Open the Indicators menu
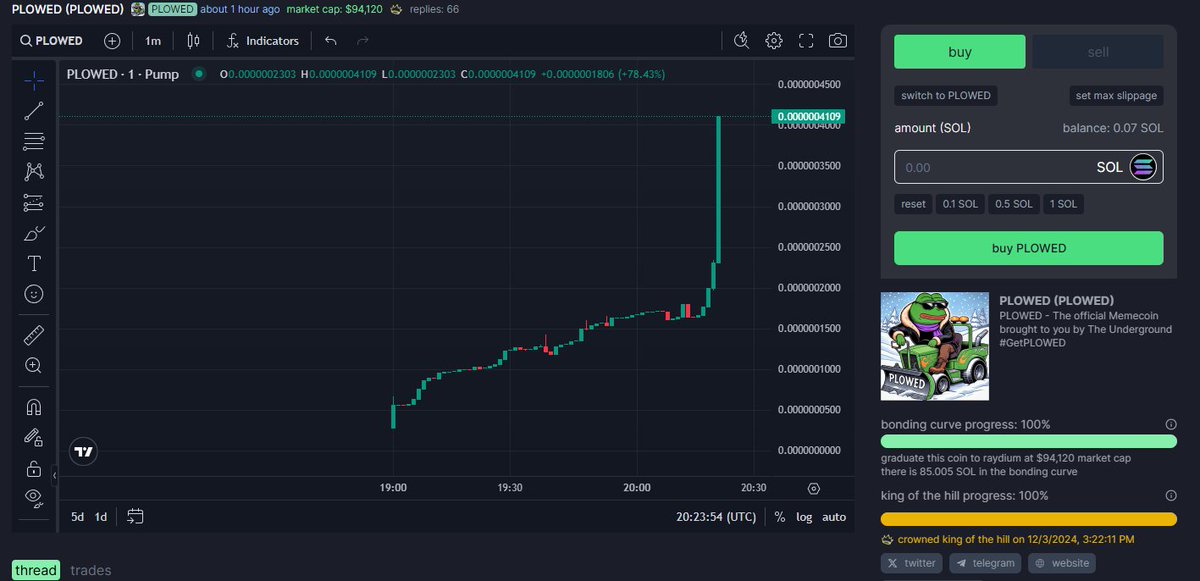The width and height of the screenshot is (1200, 581). click(263, 41)
